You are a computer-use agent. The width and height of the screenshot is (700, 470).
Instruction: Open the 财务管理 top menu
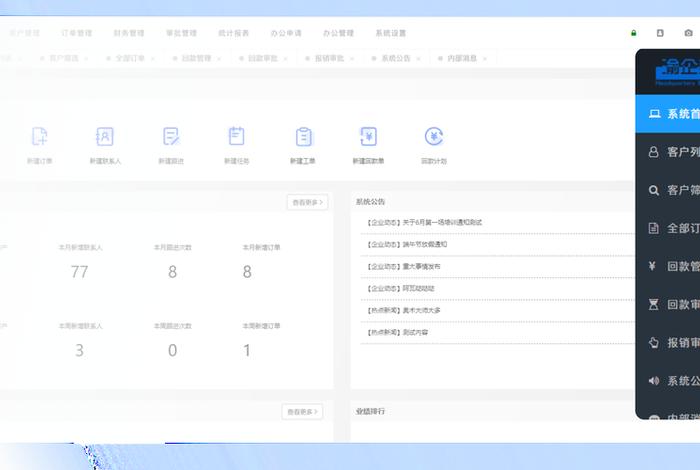[129, 33]
